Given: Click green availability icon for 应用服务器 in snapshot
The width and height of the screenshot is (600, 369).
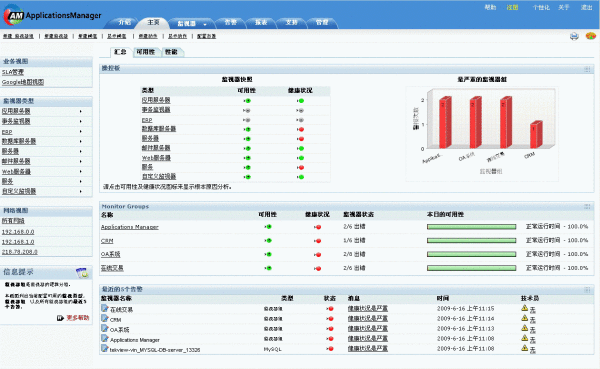Looking at the screenshot, I should coord(247,101).
